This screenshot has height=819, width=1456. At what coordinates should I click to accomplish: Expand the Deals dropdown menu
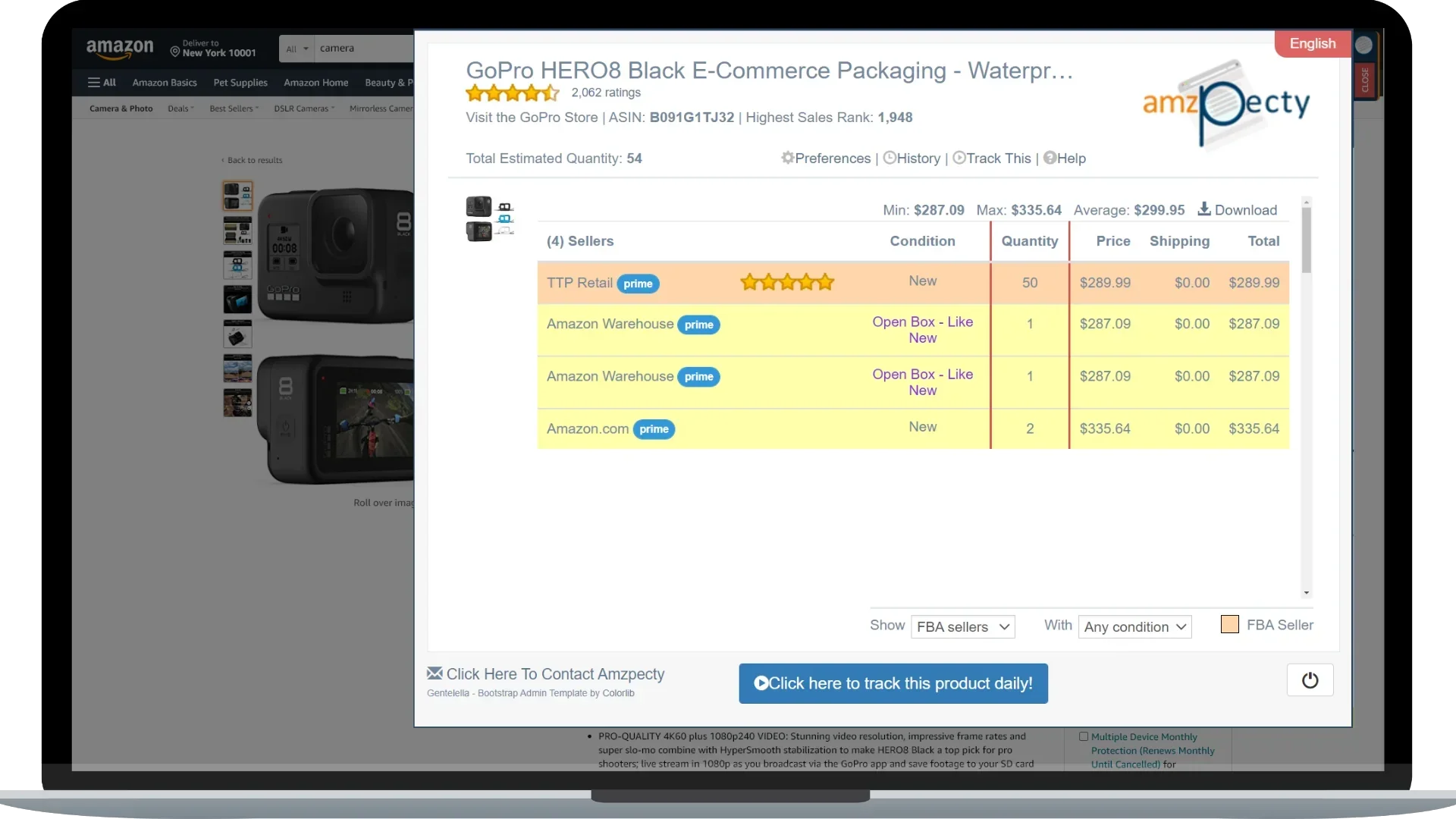180,108
